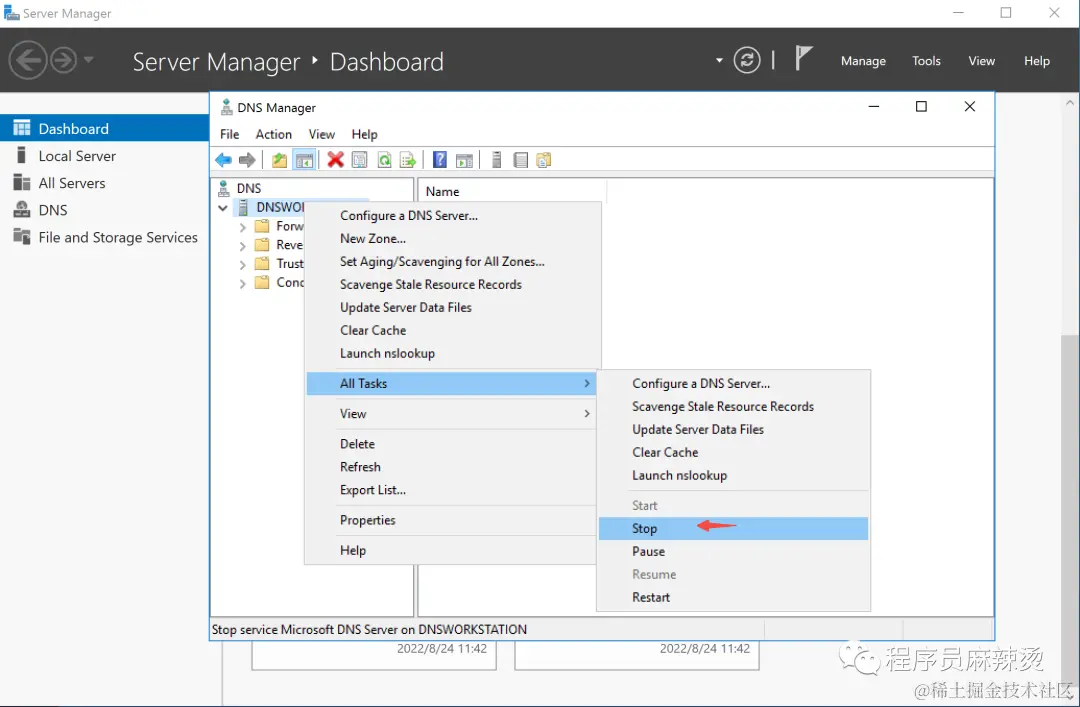Viewport: 1080px width, 707px height.
Task: Open Manage menu in Server Manager
Action: pos(863,61)
